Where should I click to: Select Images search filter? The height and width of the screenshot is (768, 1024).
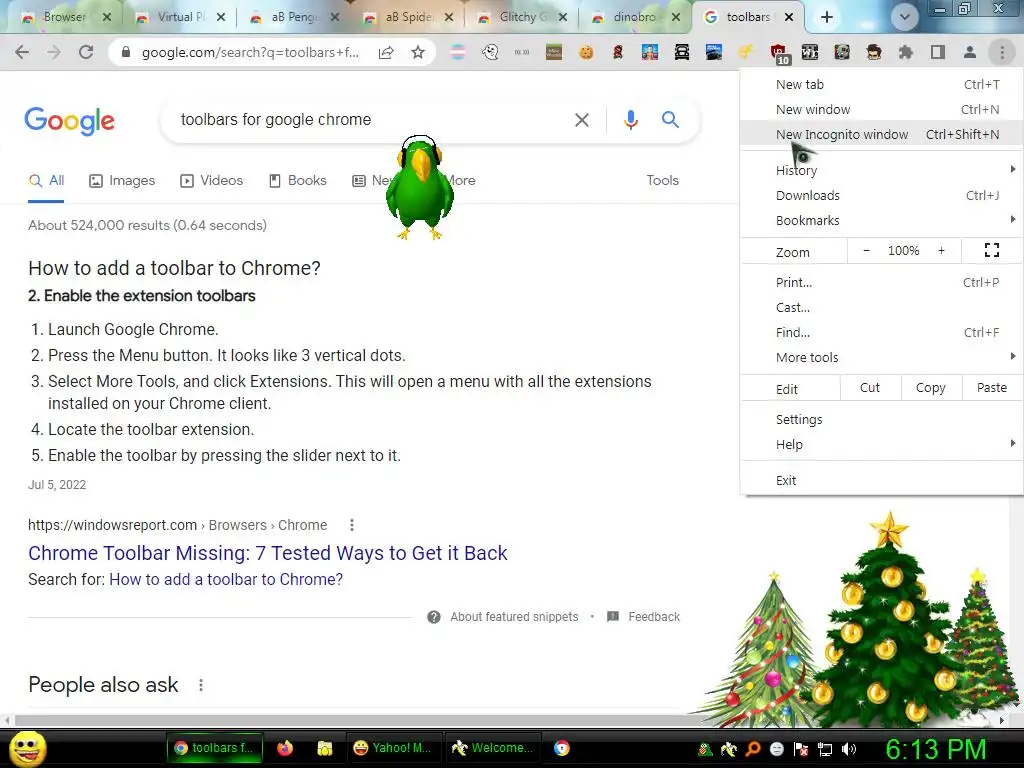point(122,180)
